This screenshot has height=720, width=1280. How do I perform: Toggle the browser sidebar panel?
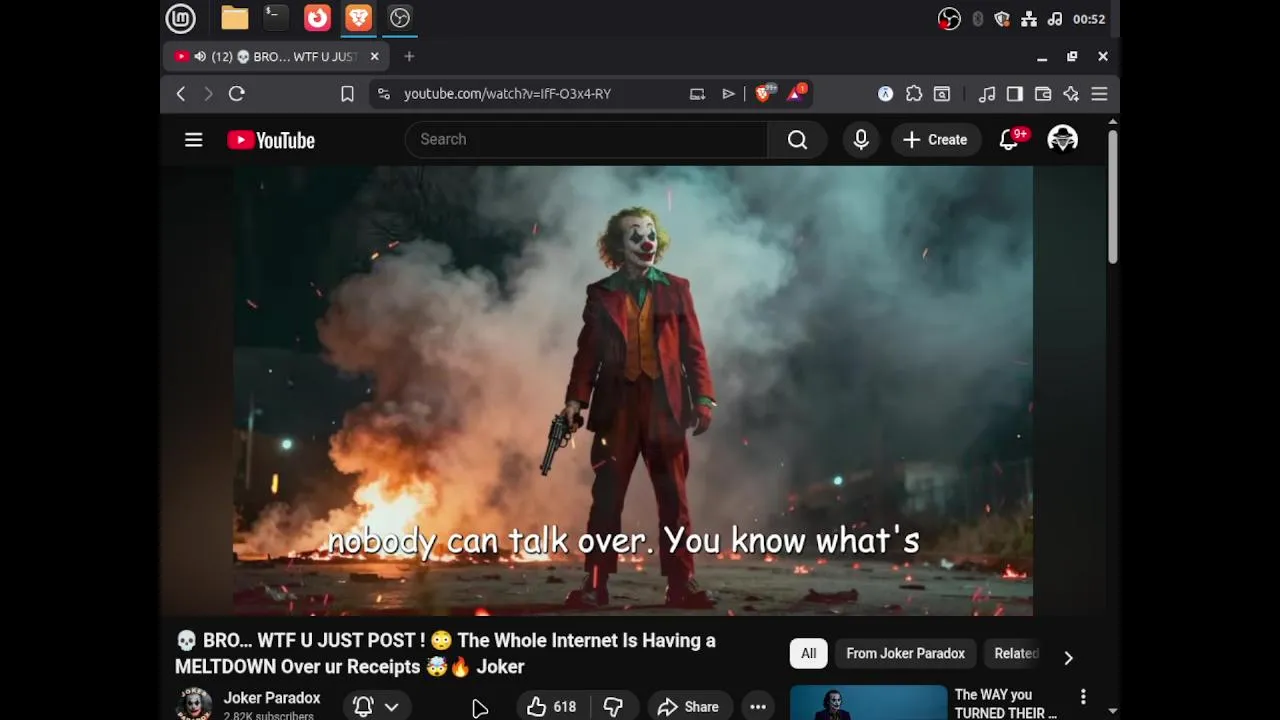1014,94
